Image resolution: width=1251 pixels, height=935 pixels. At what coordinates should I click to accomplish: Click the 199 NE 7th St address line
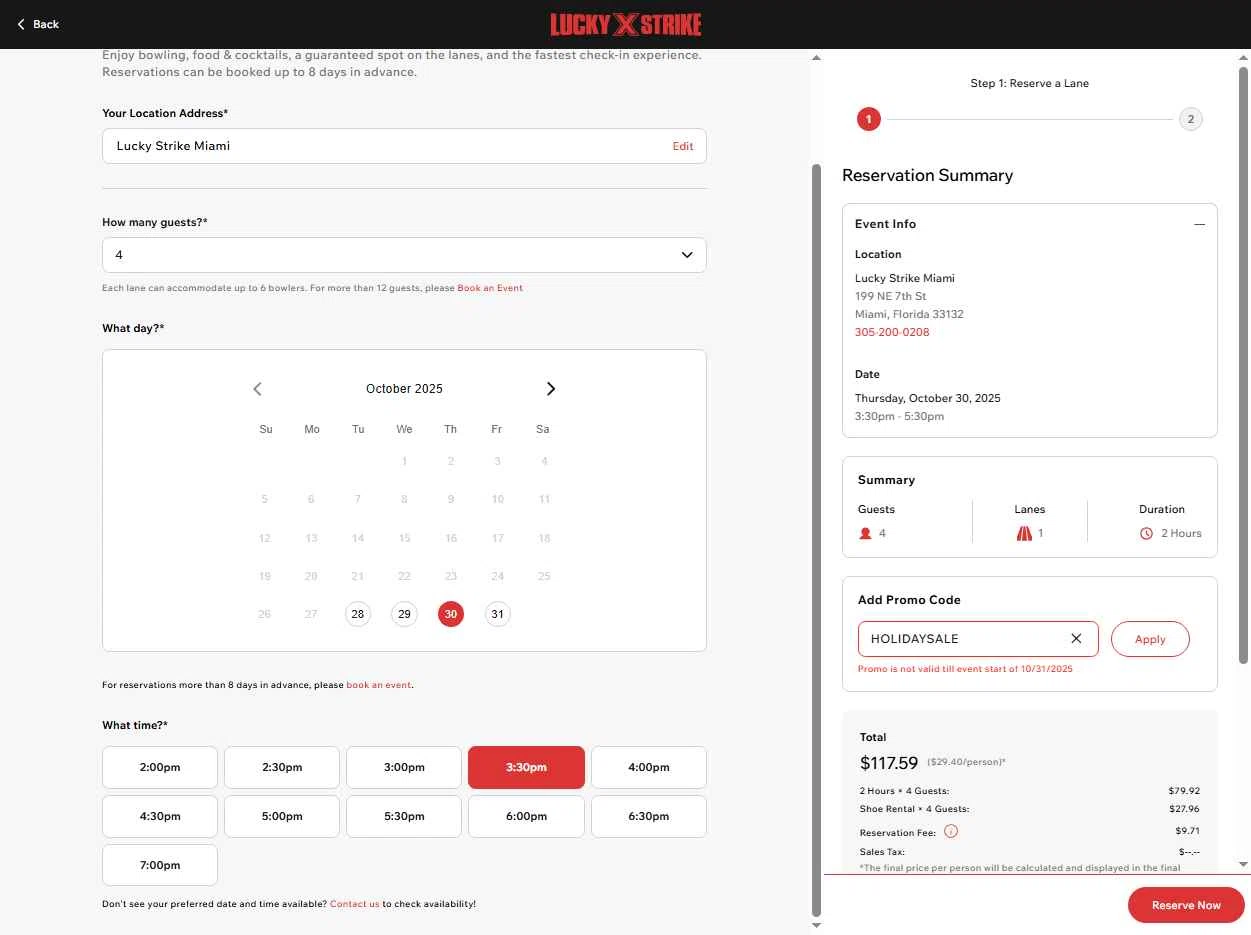point(891,296)
